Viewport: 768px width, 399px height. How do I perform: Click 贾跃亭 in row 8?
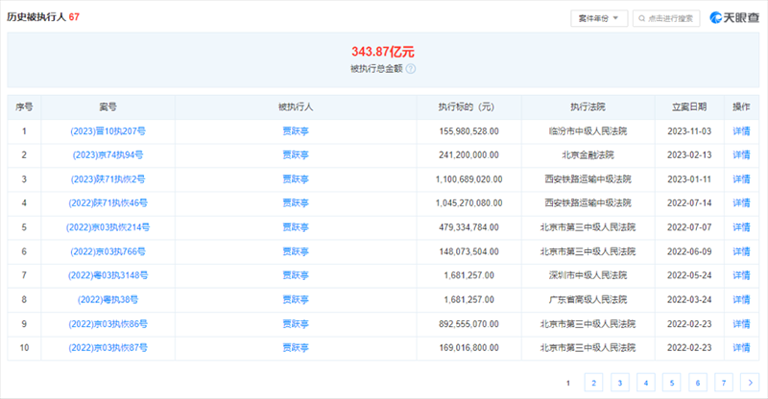[x=295, y=300]
